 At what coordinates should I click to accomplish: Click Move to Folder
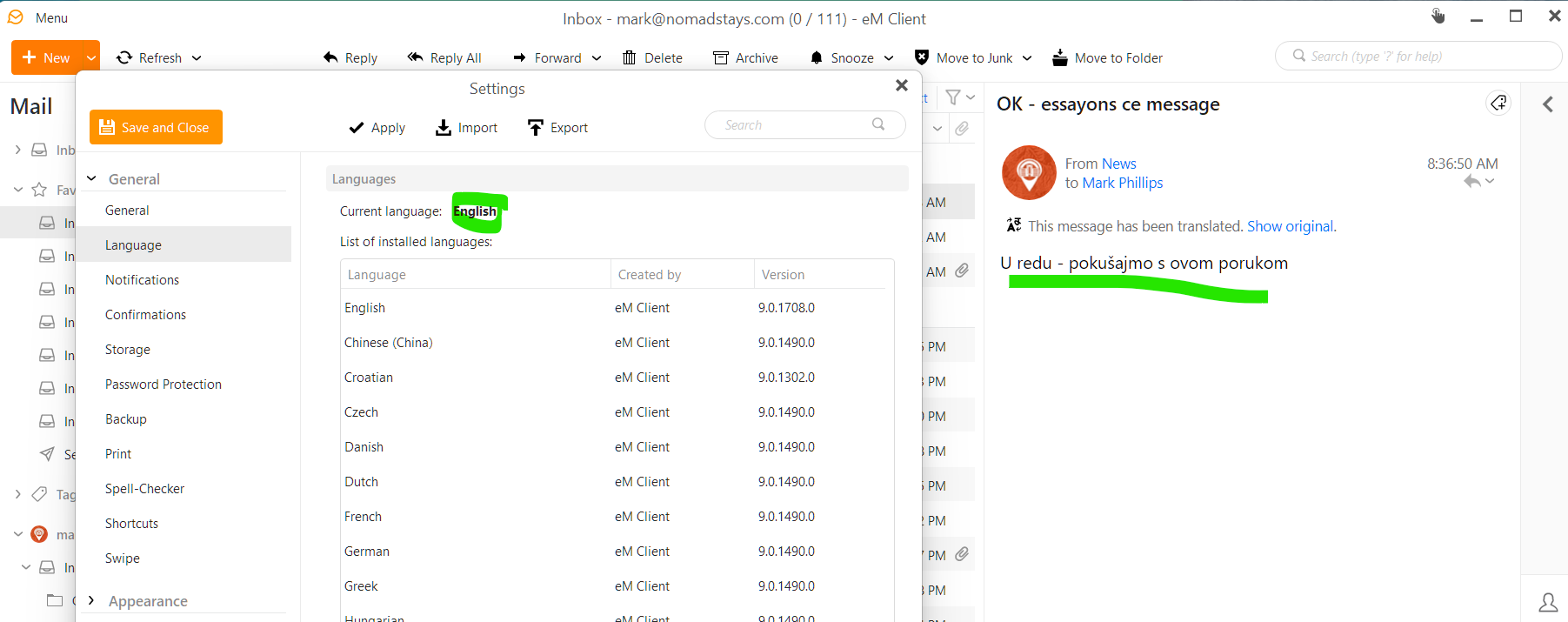[1107, 58]
